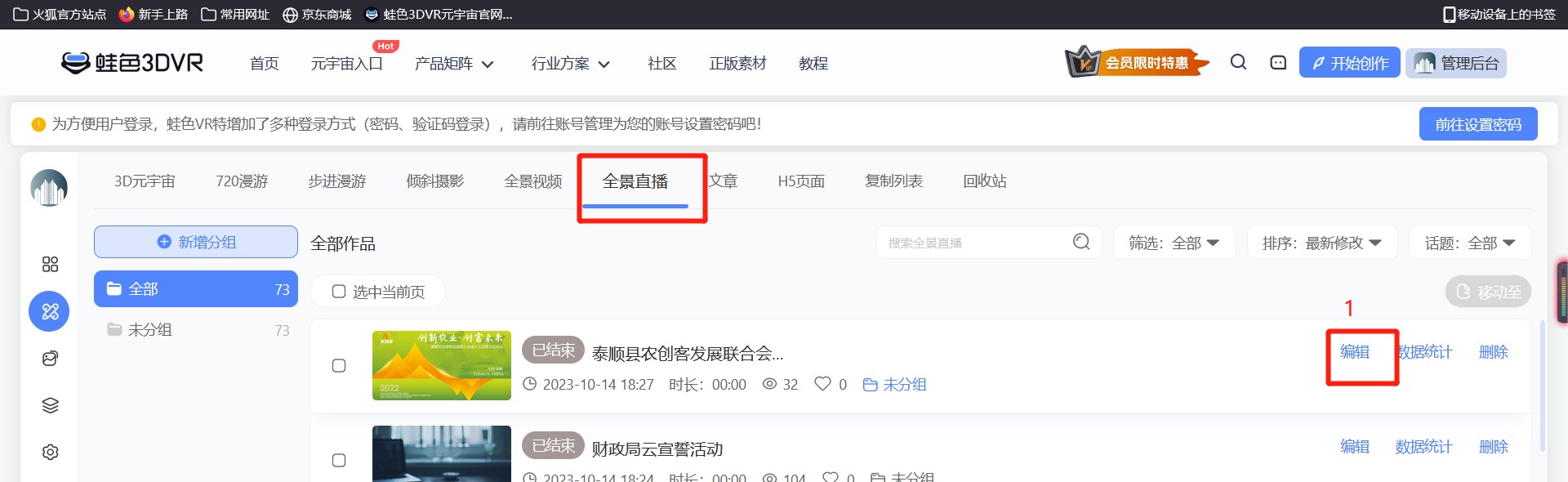Click 数据统计 for 财政局云宣誓活动
The width and height of the screenshot is (1568, 482).
click(1424, 447)
